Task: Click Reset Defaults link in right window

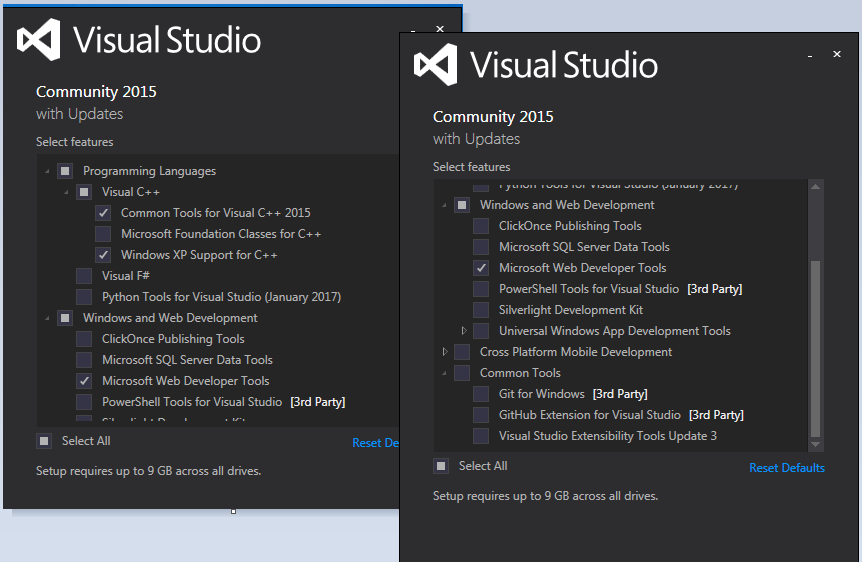Action: pyautogui.click(x=787, y=468)
